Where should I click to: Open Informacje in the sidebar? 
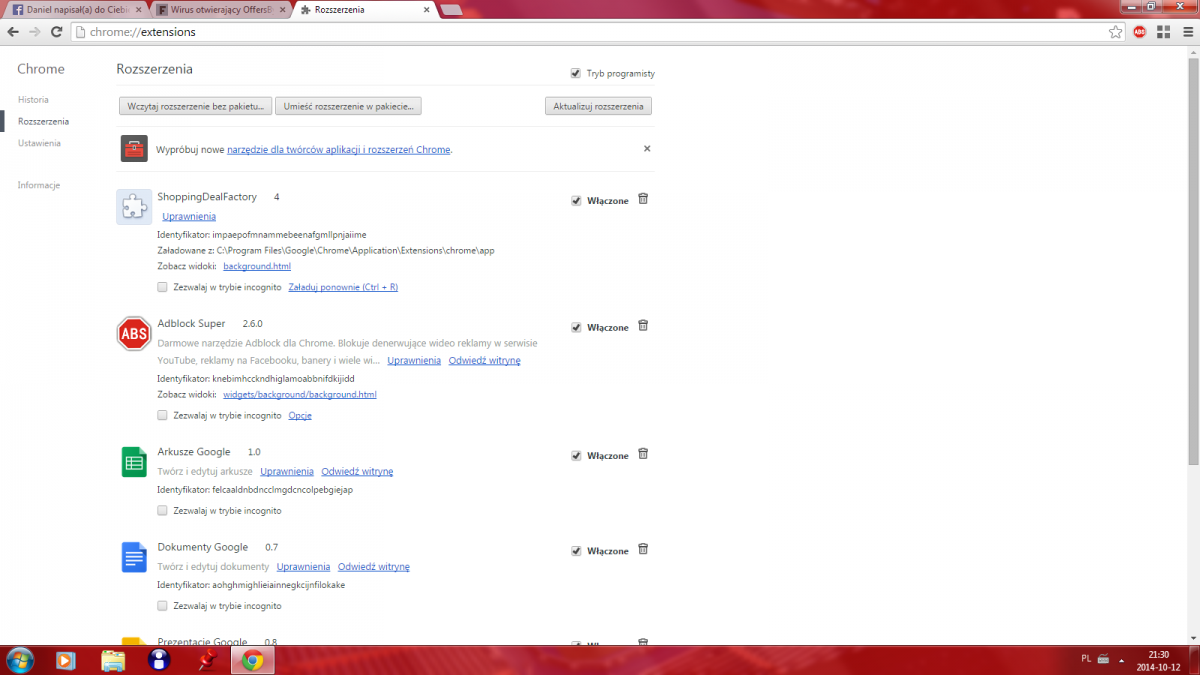tap(39, 185)
